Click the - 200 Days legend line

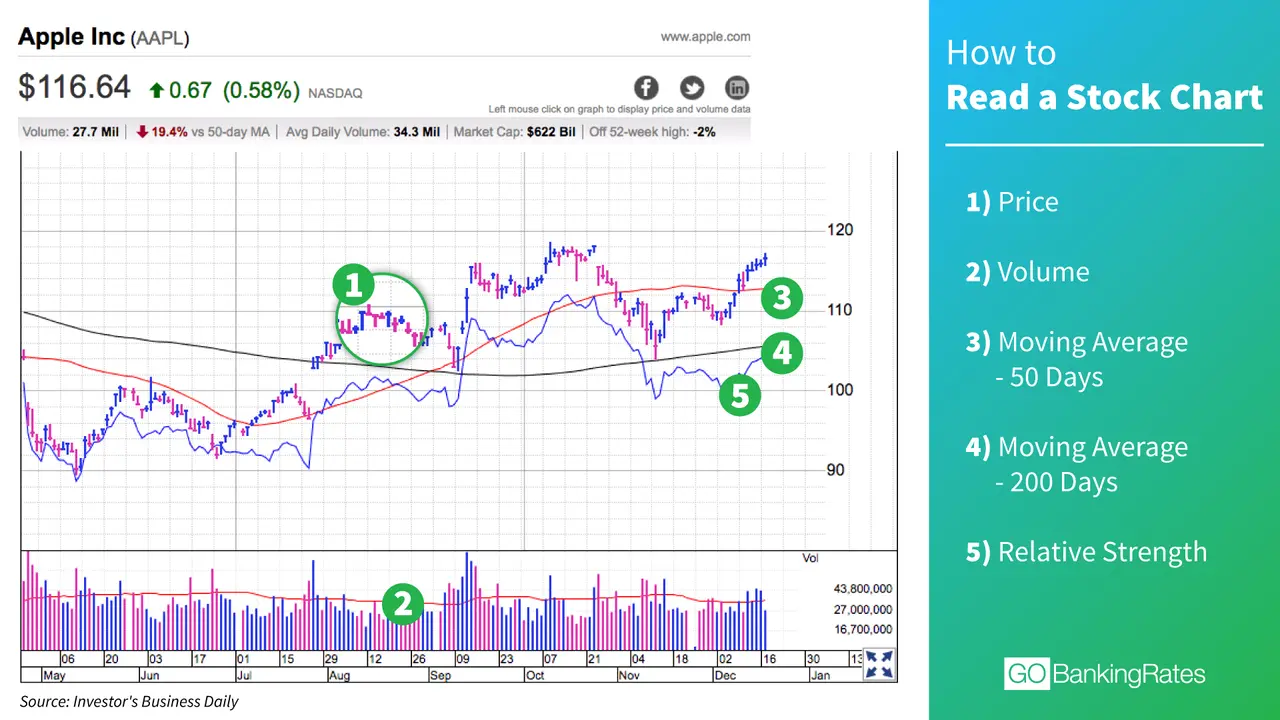[1056, 482]
